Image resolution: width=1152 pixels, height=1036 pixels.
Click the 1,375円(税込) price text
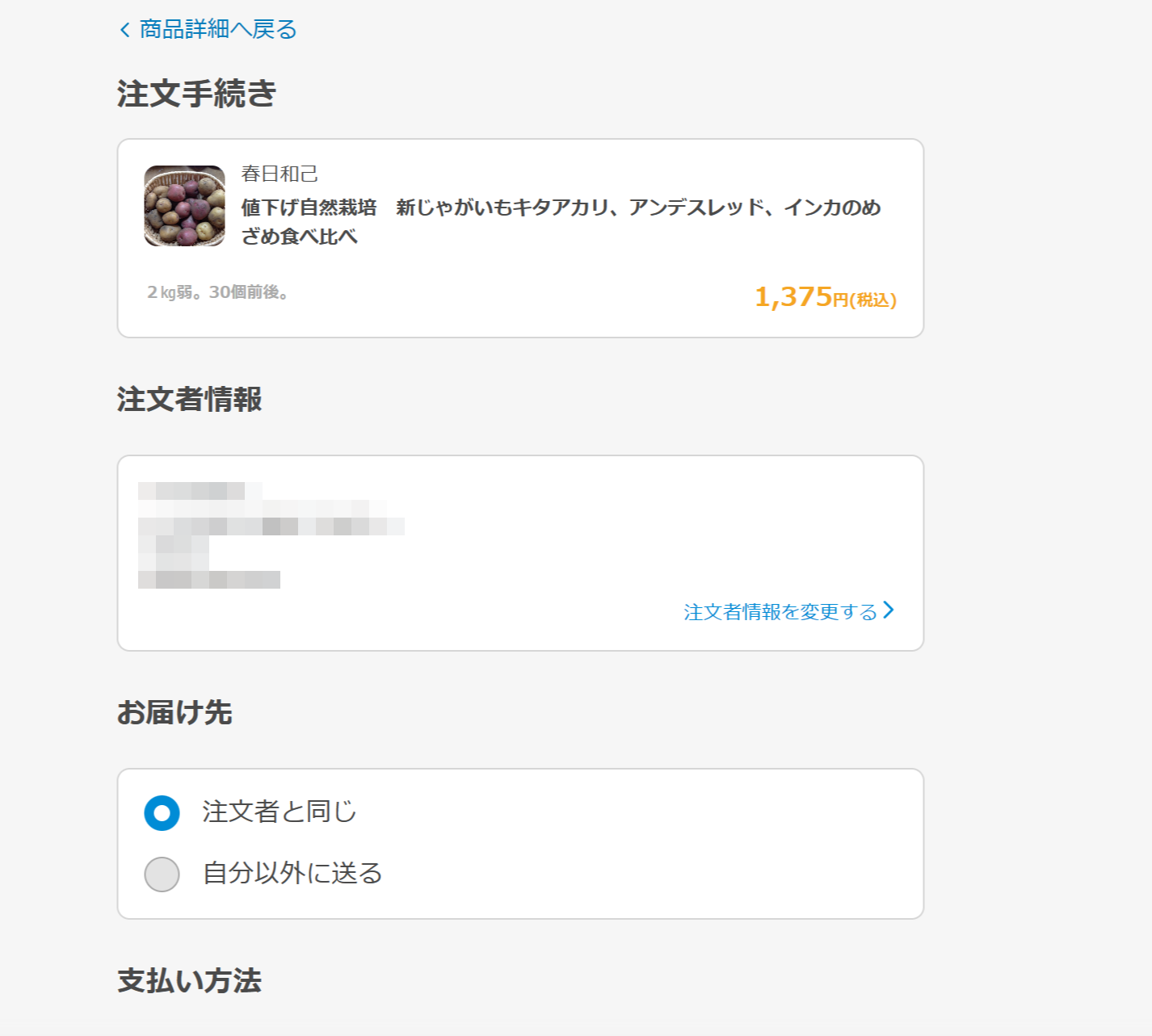click(825, 297)
